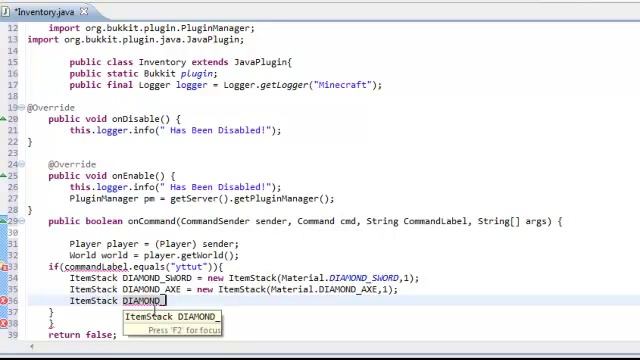Click the "yttut" string literal

[189, 267]
